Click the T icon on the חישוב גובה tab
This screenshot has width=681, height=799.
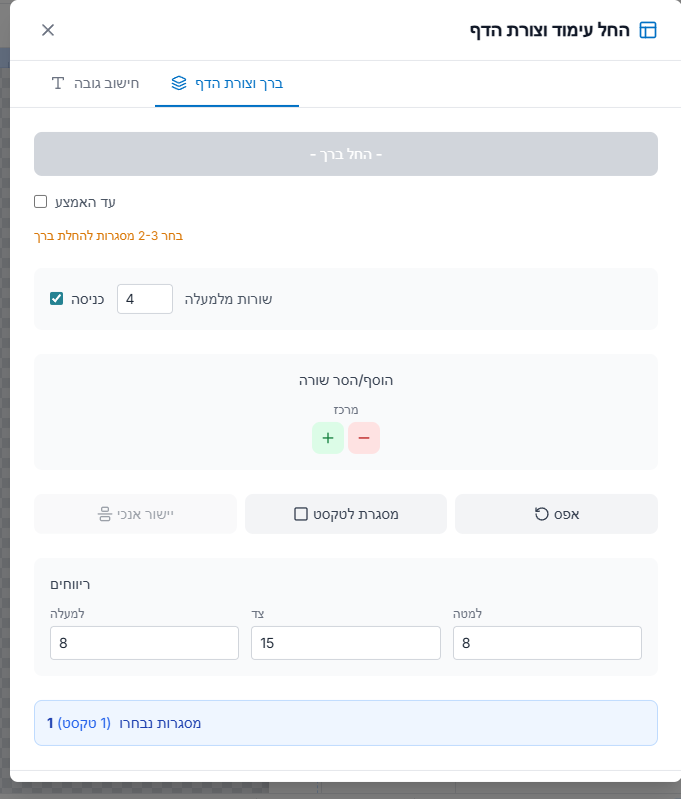tap(58, 83)
